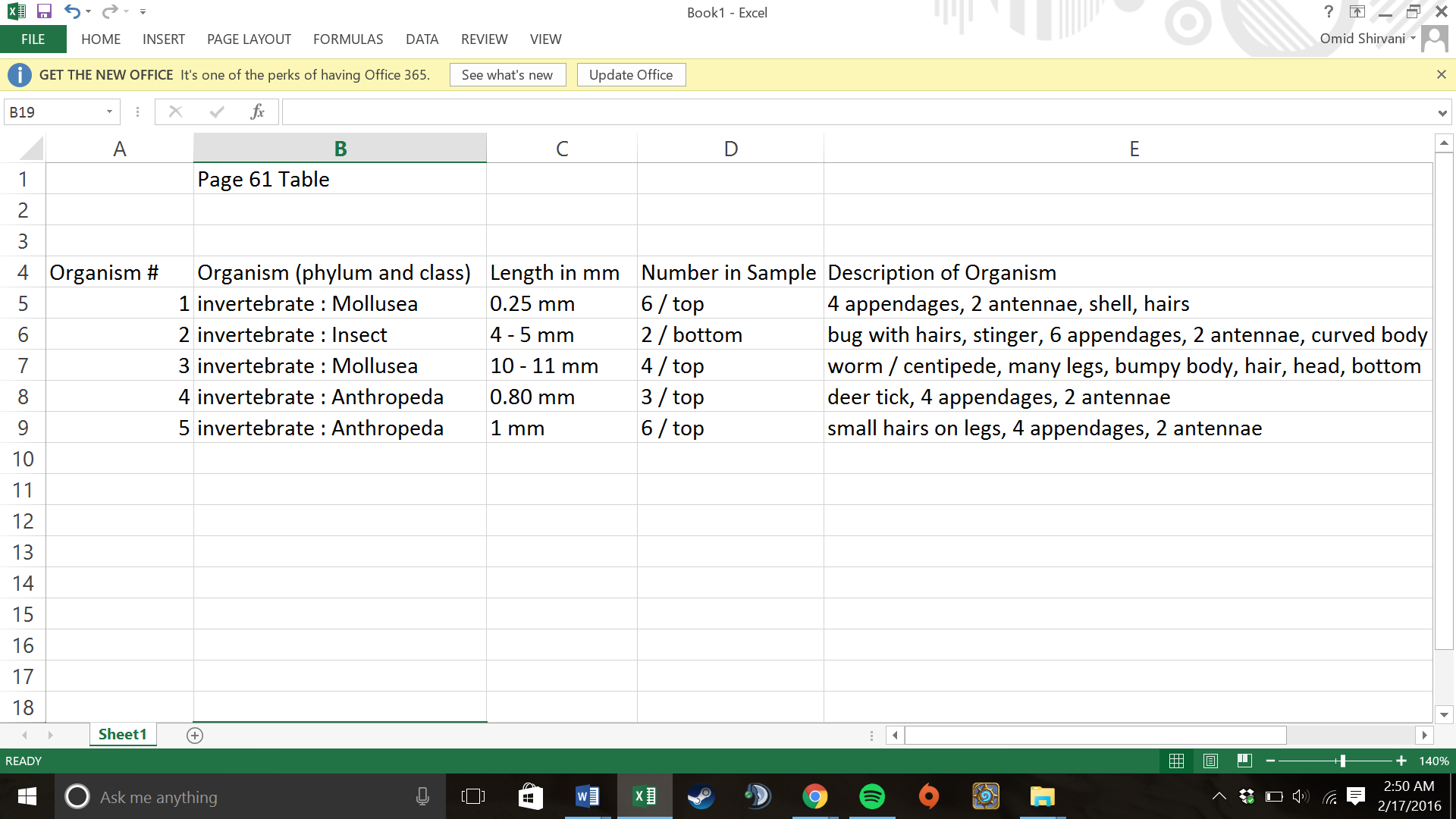Viewport: 1456px width, 819px height.
Task: Expand the Name Box dropdown arrow
Action: point(109,112)
